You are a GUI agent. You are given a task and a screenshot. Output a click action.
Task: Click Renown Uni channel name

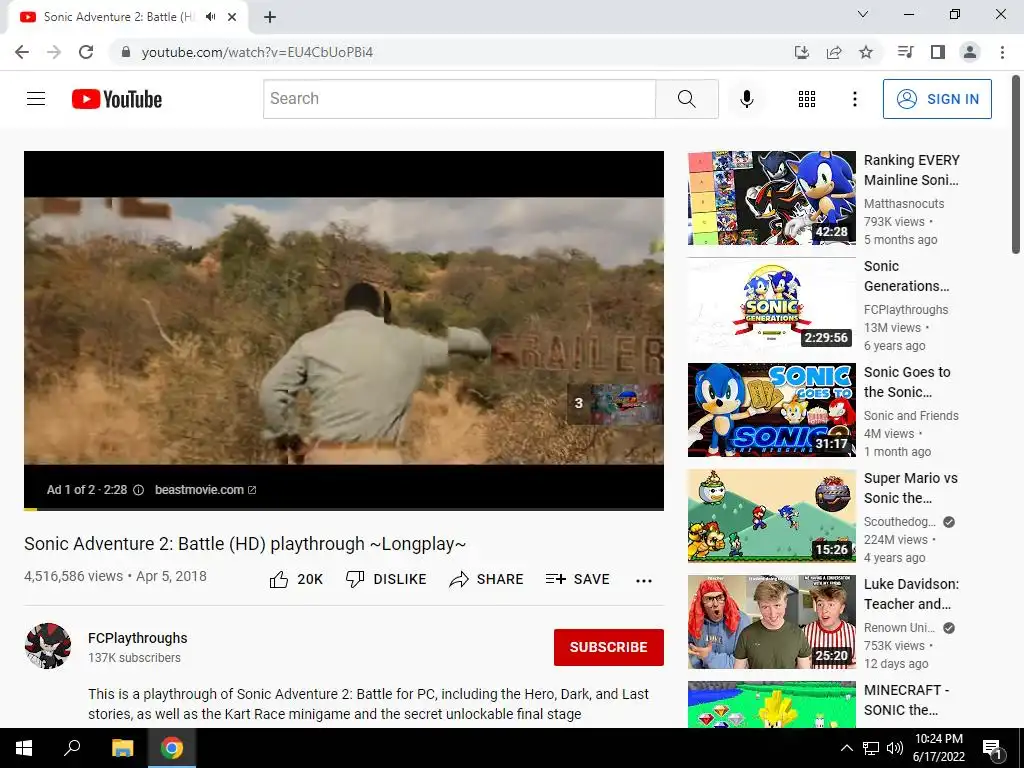[899, 628]
